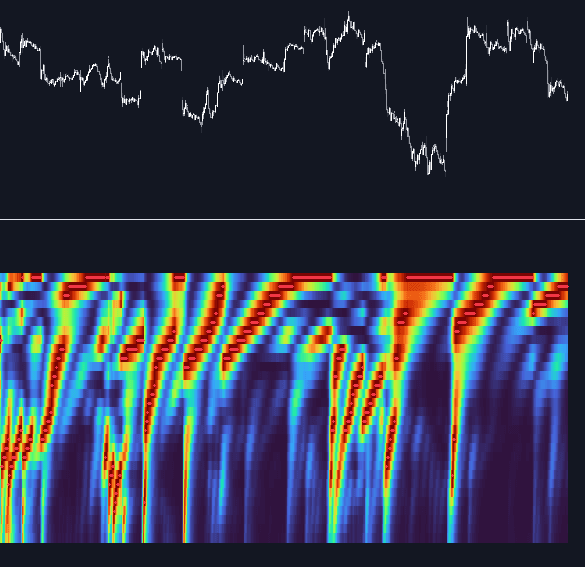Select the colored heatmap indicator pane
This screenshot has height=567, width=585.
[284, 408]
